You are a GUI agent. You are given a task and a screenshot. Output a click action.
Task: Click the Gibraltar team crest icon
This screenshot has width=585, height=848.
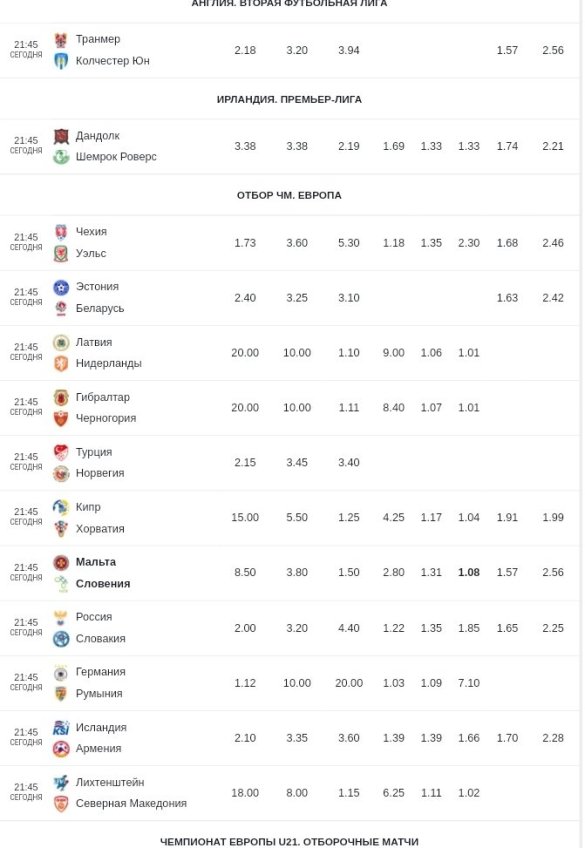(x=61, y=398)
